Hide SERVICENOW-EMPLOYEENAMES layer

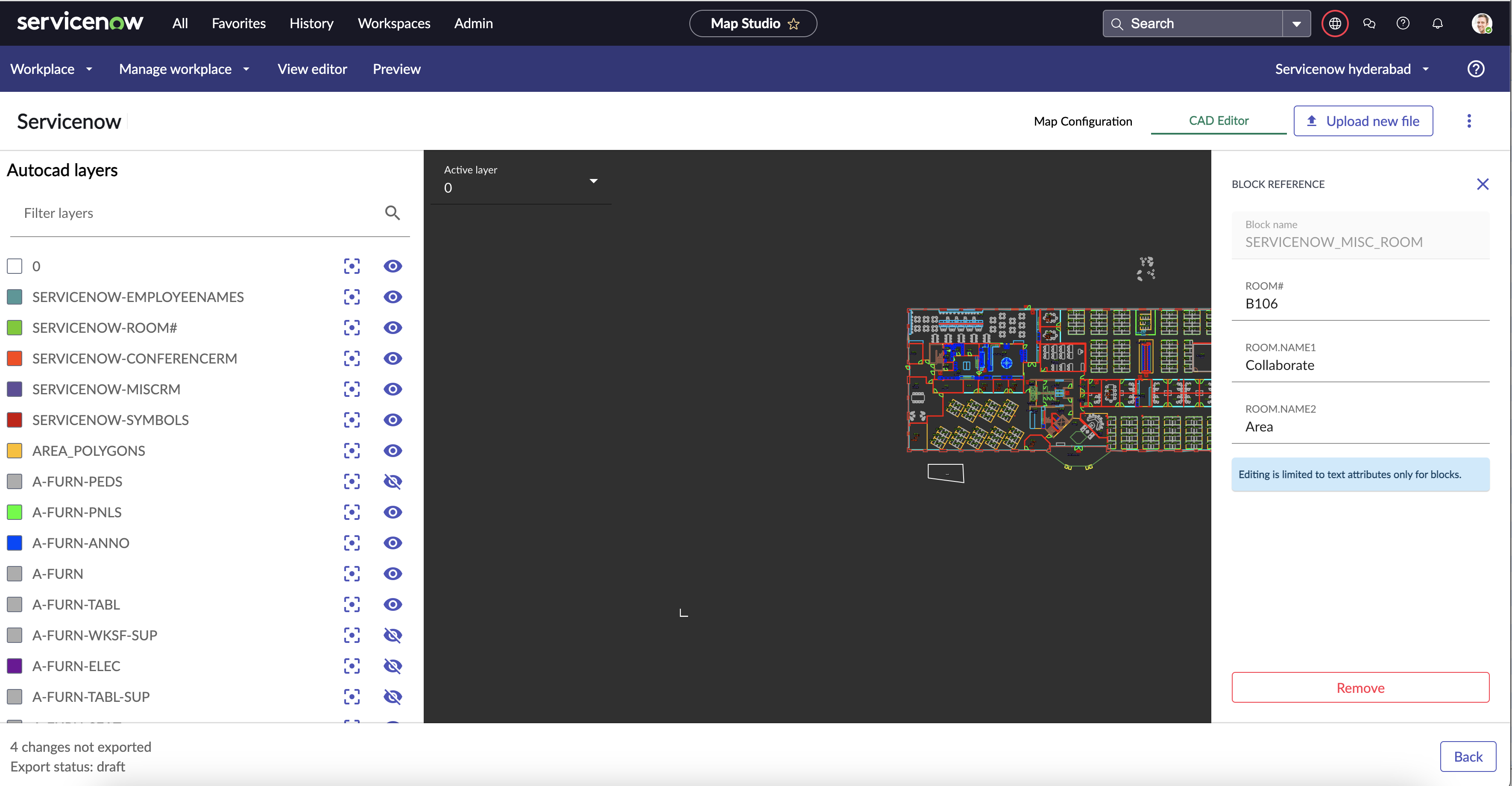393,297
